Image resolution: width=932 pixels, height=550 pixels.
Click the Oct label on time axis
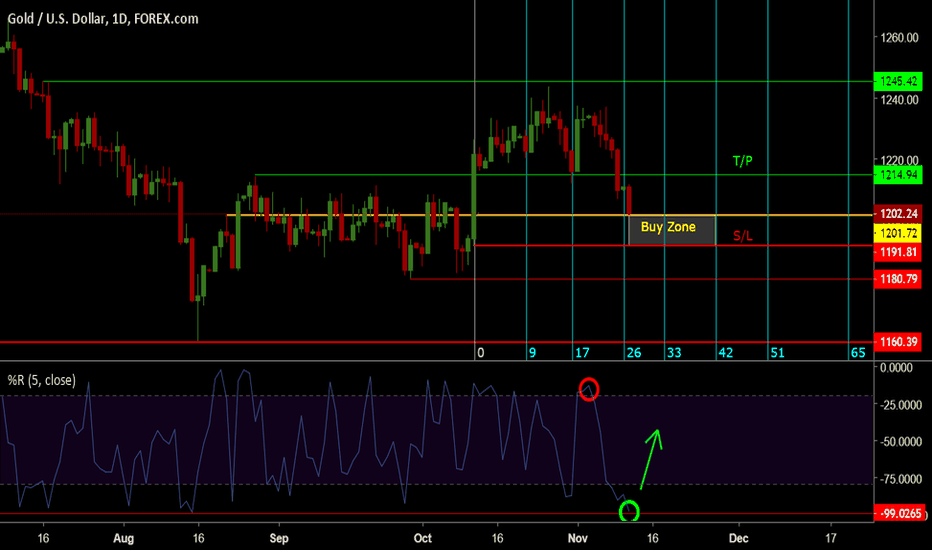[x=423, y=538]
